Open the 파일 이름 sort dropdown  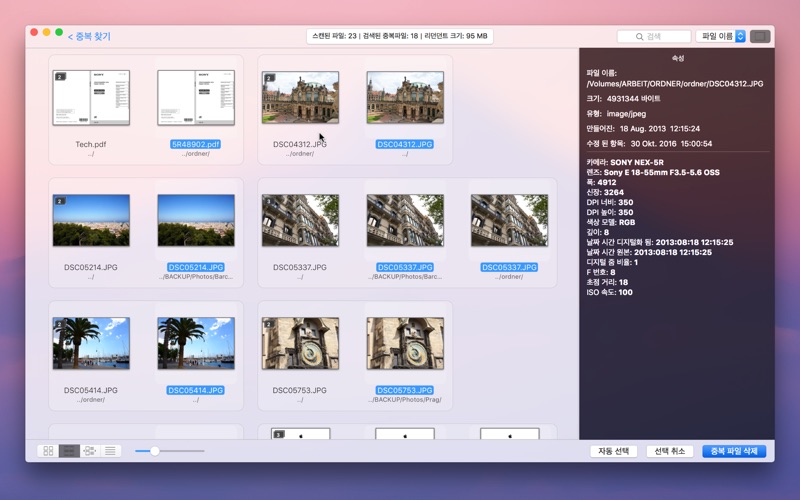point(721,36)
